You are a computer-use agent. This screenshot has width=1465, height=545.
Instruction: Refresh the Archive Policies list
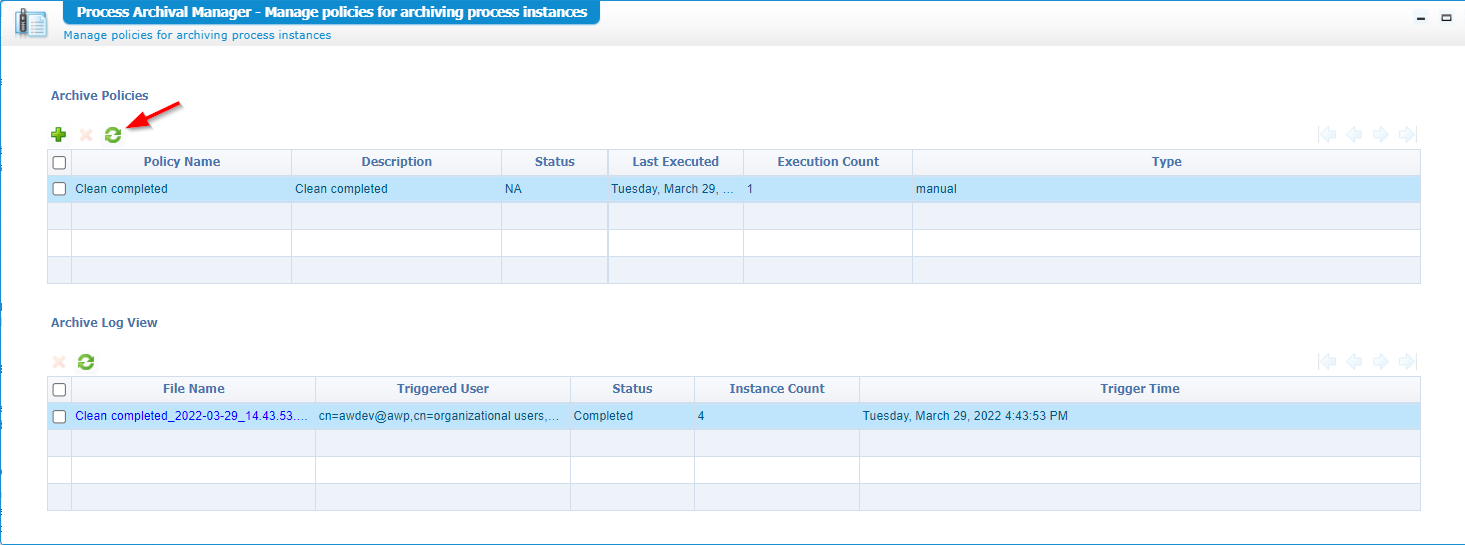pyautogui.click(x=113, y=135)
